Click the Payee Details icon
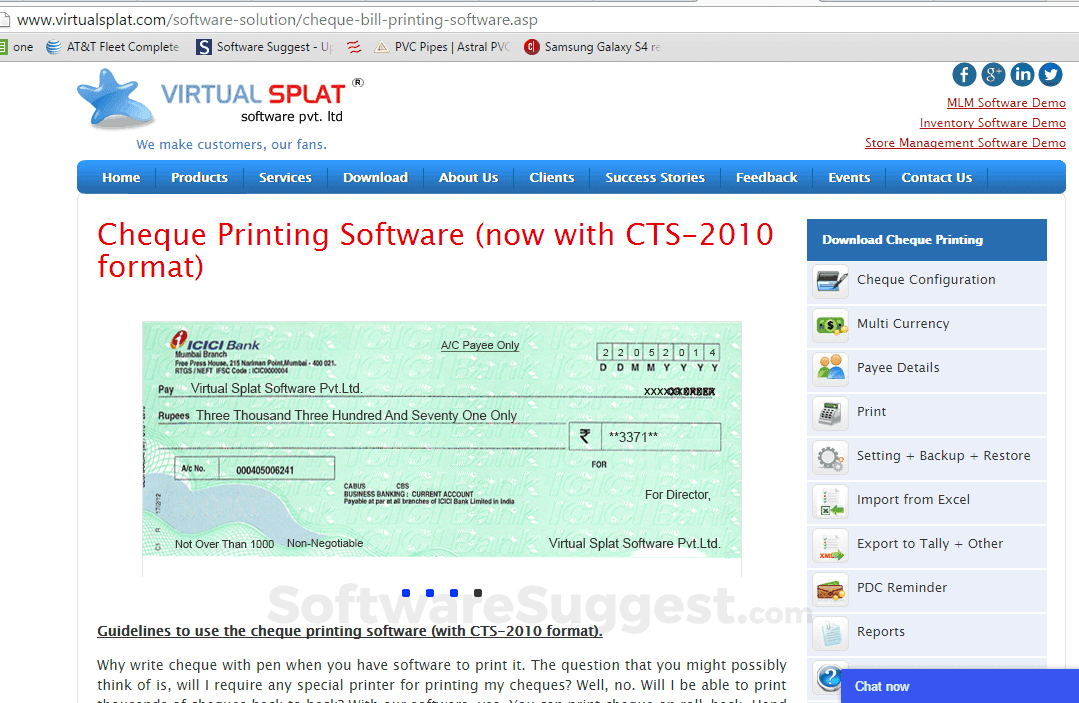Viewport: 1079px width, 703px height. [x=830, y=369]
